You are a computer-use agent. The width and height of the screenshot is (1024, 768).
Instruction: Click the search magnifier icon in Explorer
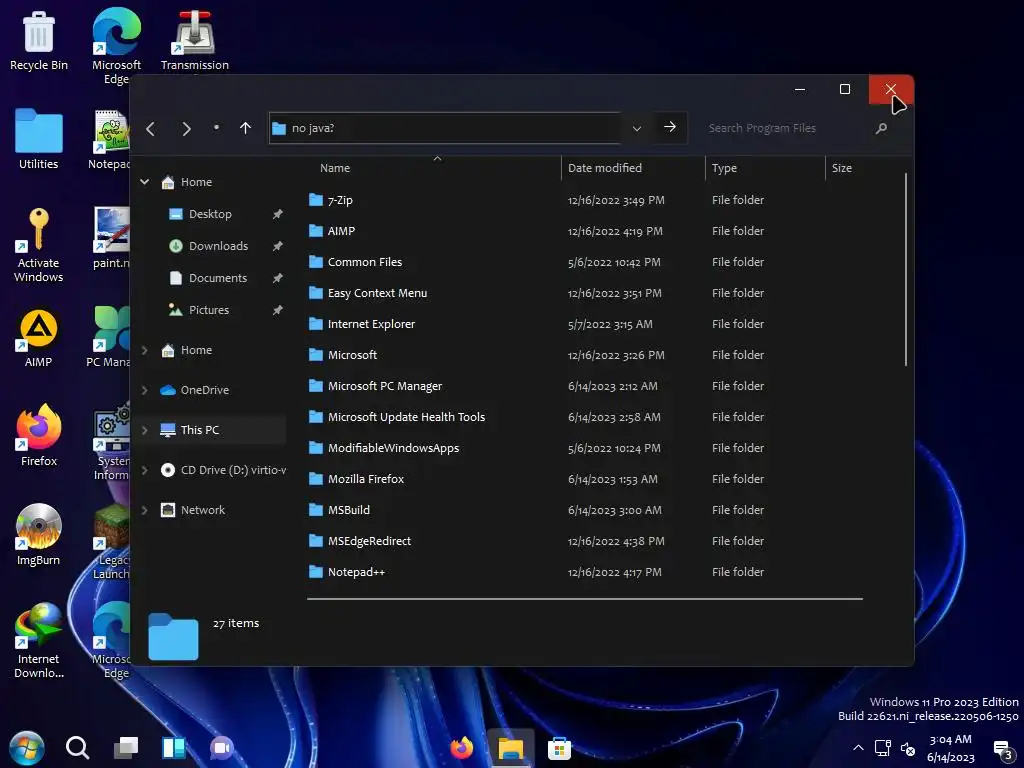click(881, 128)
